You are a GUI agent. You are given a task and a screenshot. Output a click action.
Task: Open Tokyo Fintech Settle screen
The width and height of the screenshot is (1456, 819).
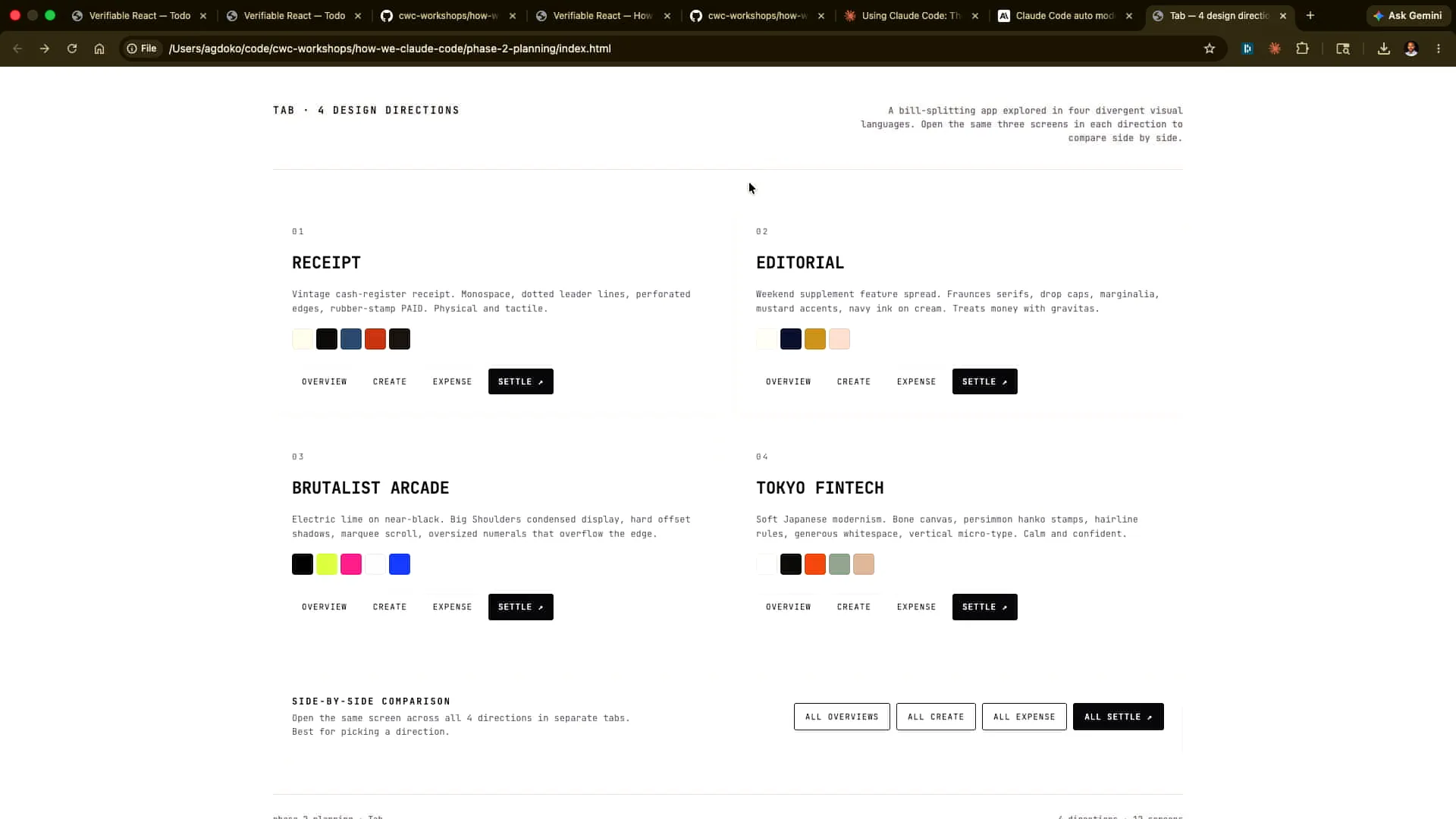[x=985, y=607]
